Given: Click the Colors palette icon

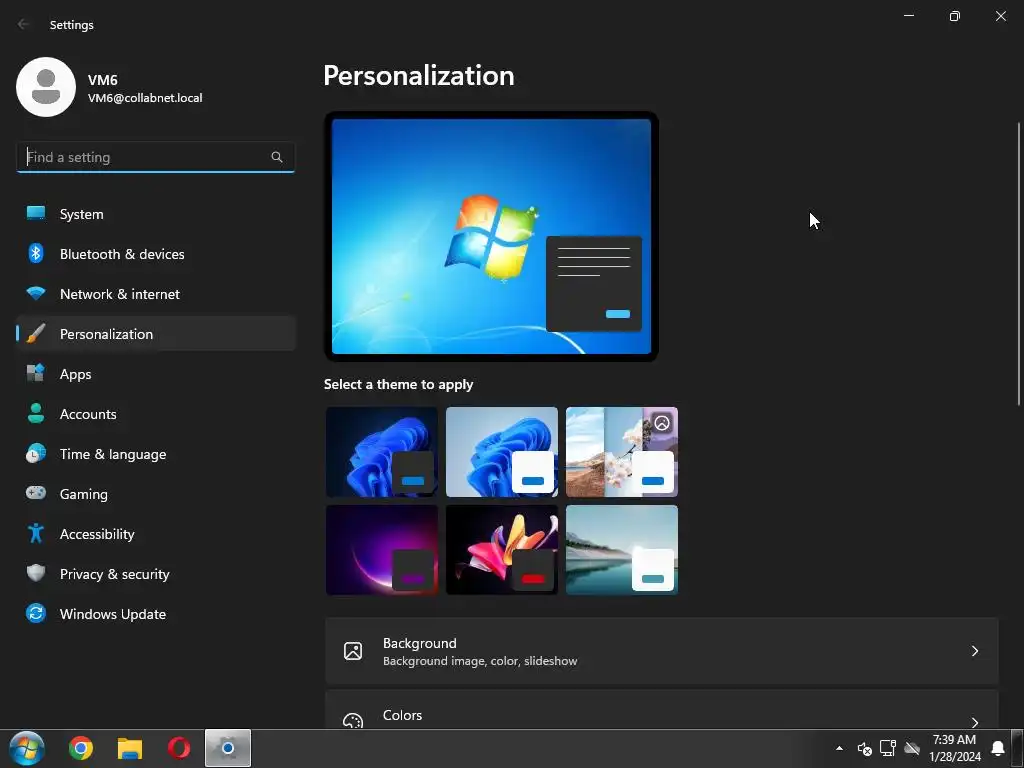Looking at the screenshot, I should point(353,720).
